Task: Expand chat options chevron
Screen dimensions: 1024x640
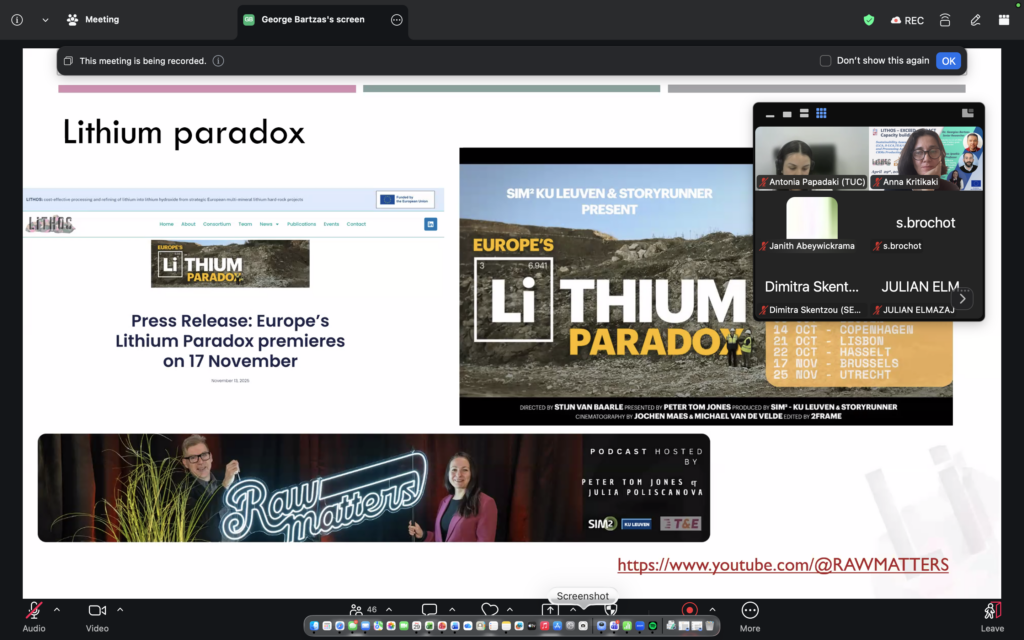Action: (x=452, y=610)
